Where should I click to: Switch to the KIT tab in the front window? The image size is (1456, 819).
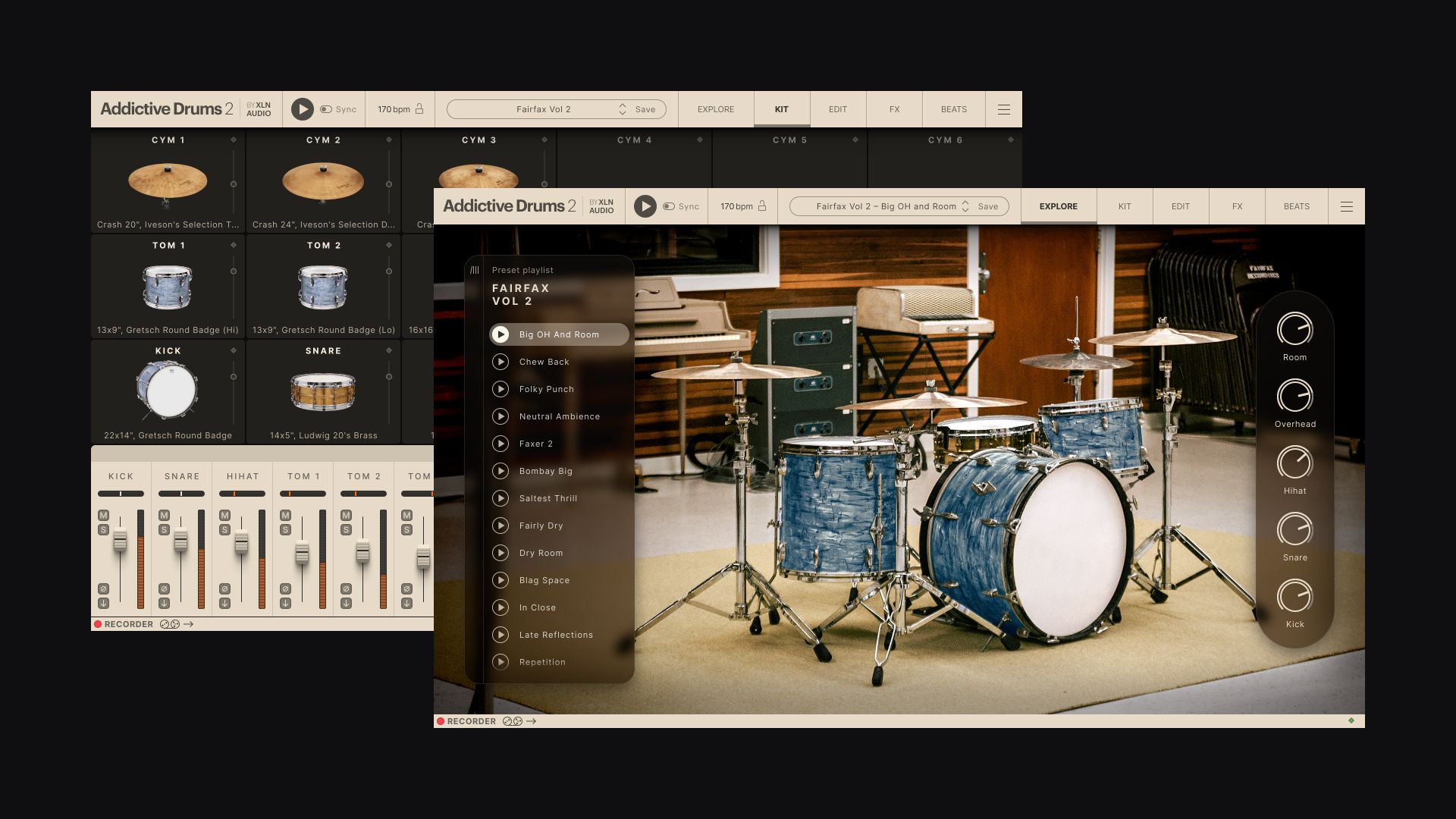point(1125,206)
